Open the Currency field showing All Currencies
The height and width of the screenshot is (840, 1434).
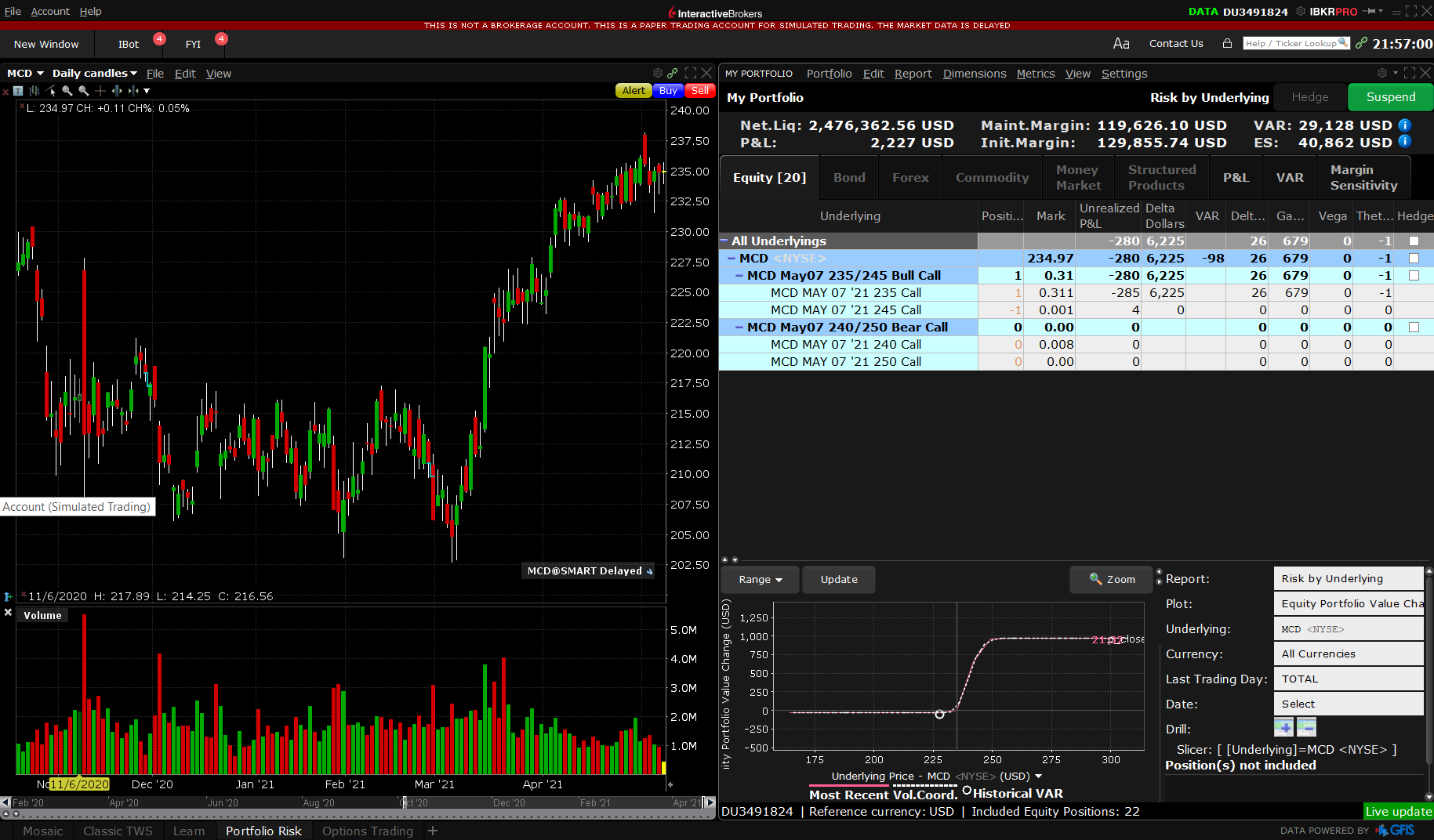point(1349,654)
